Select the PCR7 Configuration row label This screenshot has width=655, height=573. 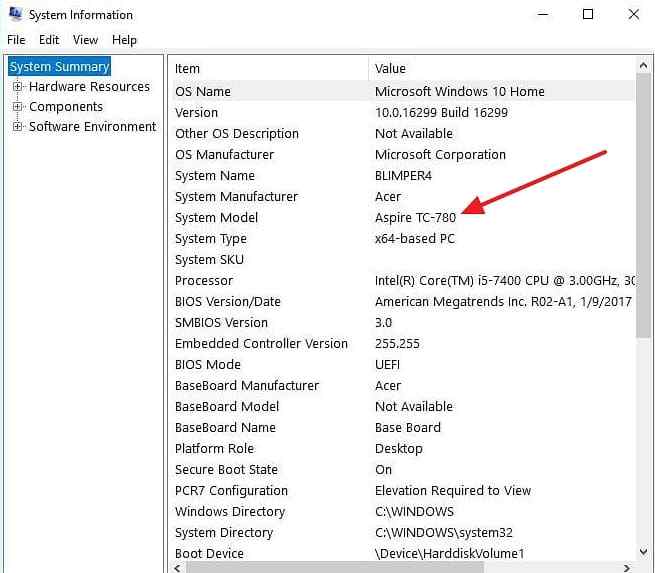(231, 491)
